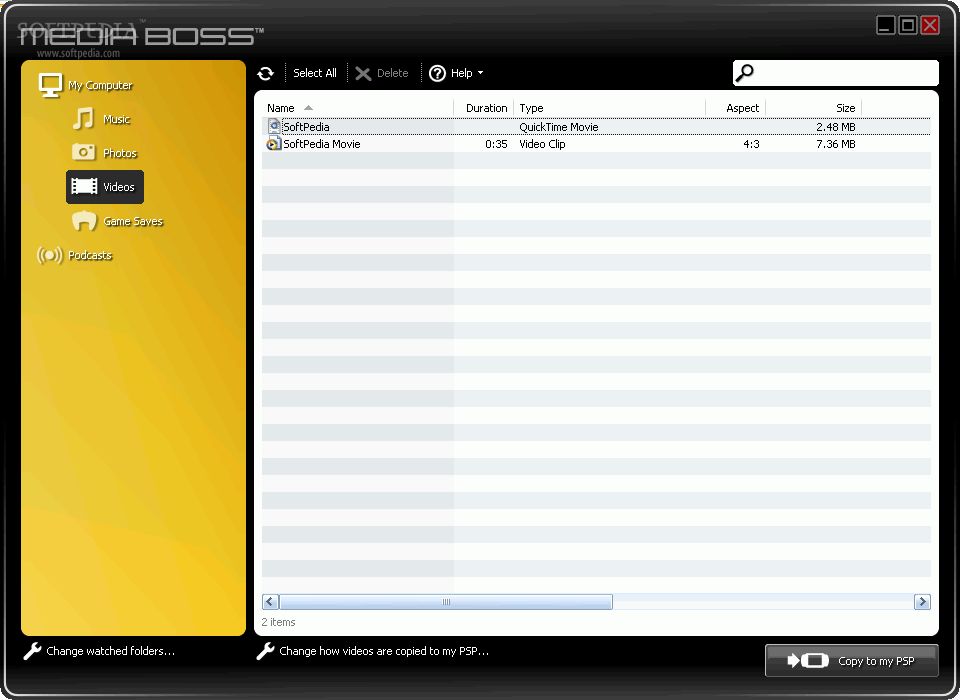Viewport: 960px width, 700px height.
Task: Click the Game Saves controller icon
Action: click(x=84, y=220)
